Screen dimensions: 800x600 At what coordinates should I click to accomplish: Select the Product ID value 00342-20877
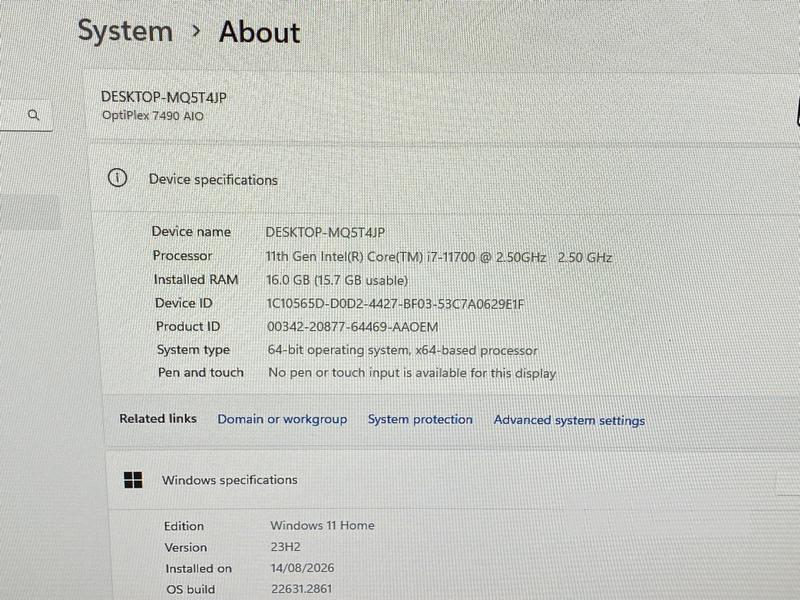click(x=353, y=327)
